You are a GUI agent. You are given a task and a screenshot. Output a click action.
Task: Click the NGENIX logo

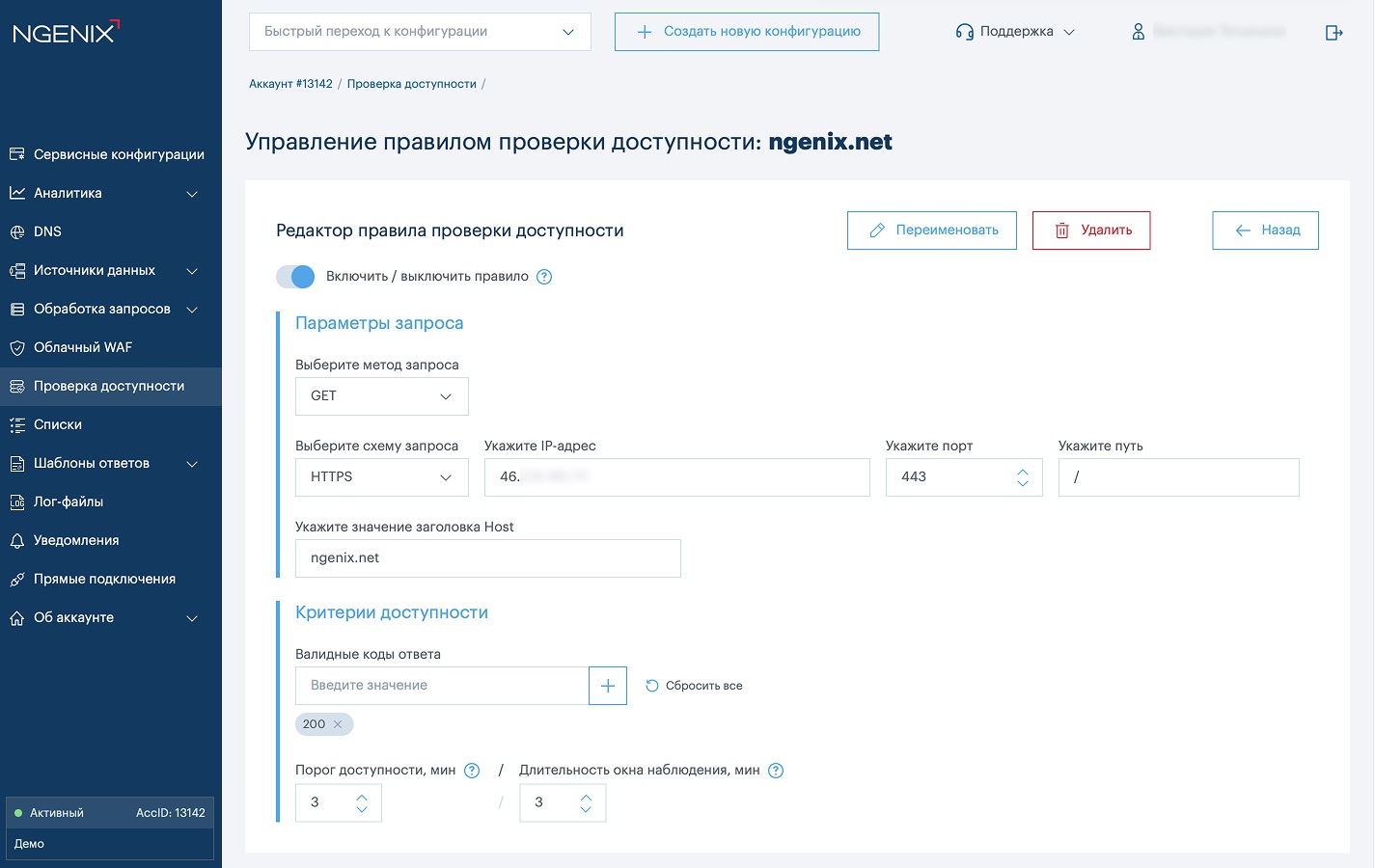click(x=66, y=32)
